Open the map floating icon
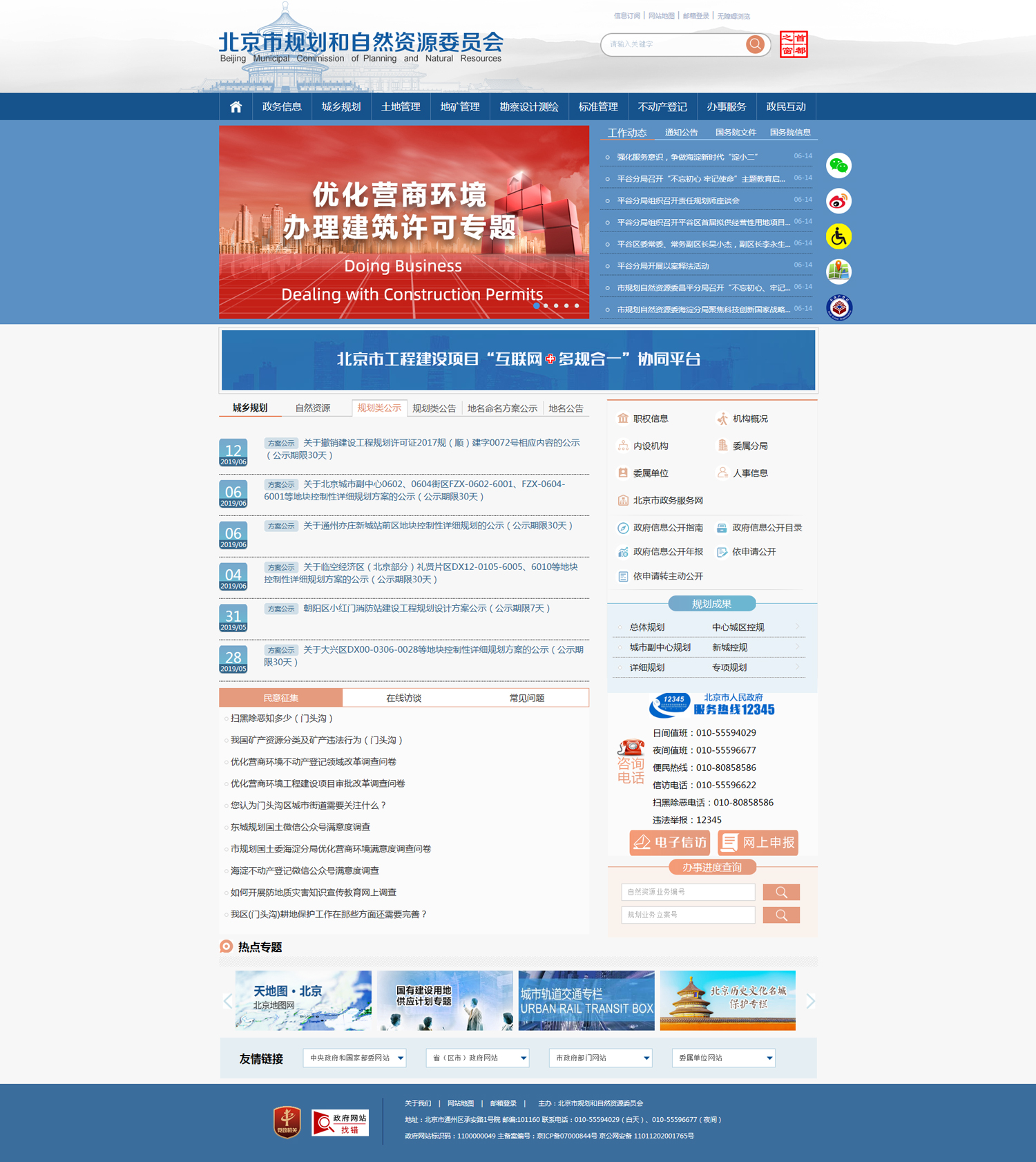The height and width of the screenshot is (1162, 1036). (839, 272)
